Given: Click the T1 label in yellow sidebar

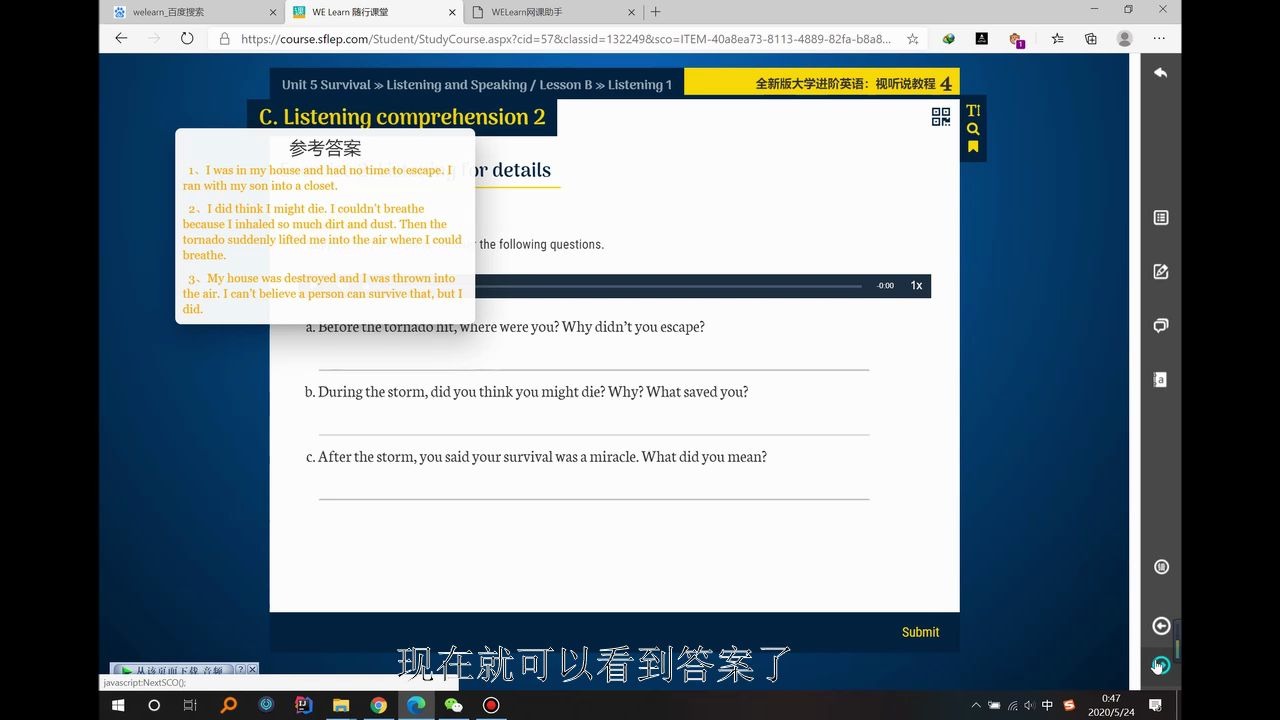Looking at the screenshot, I should click(x=973, y=111).
